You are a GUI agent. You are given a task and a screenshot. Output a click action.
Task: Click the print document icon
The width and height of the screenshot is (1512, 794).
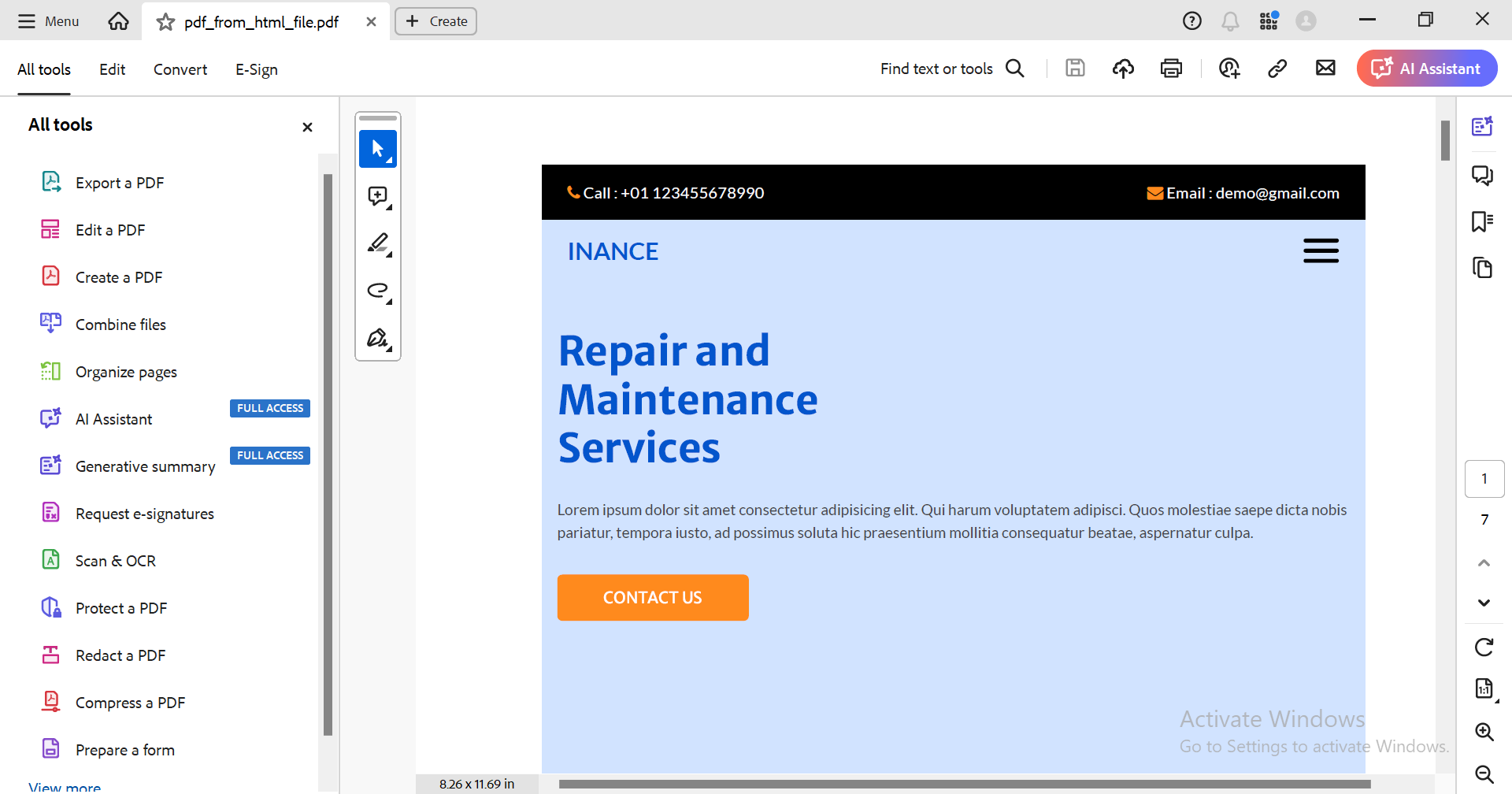1171,69
